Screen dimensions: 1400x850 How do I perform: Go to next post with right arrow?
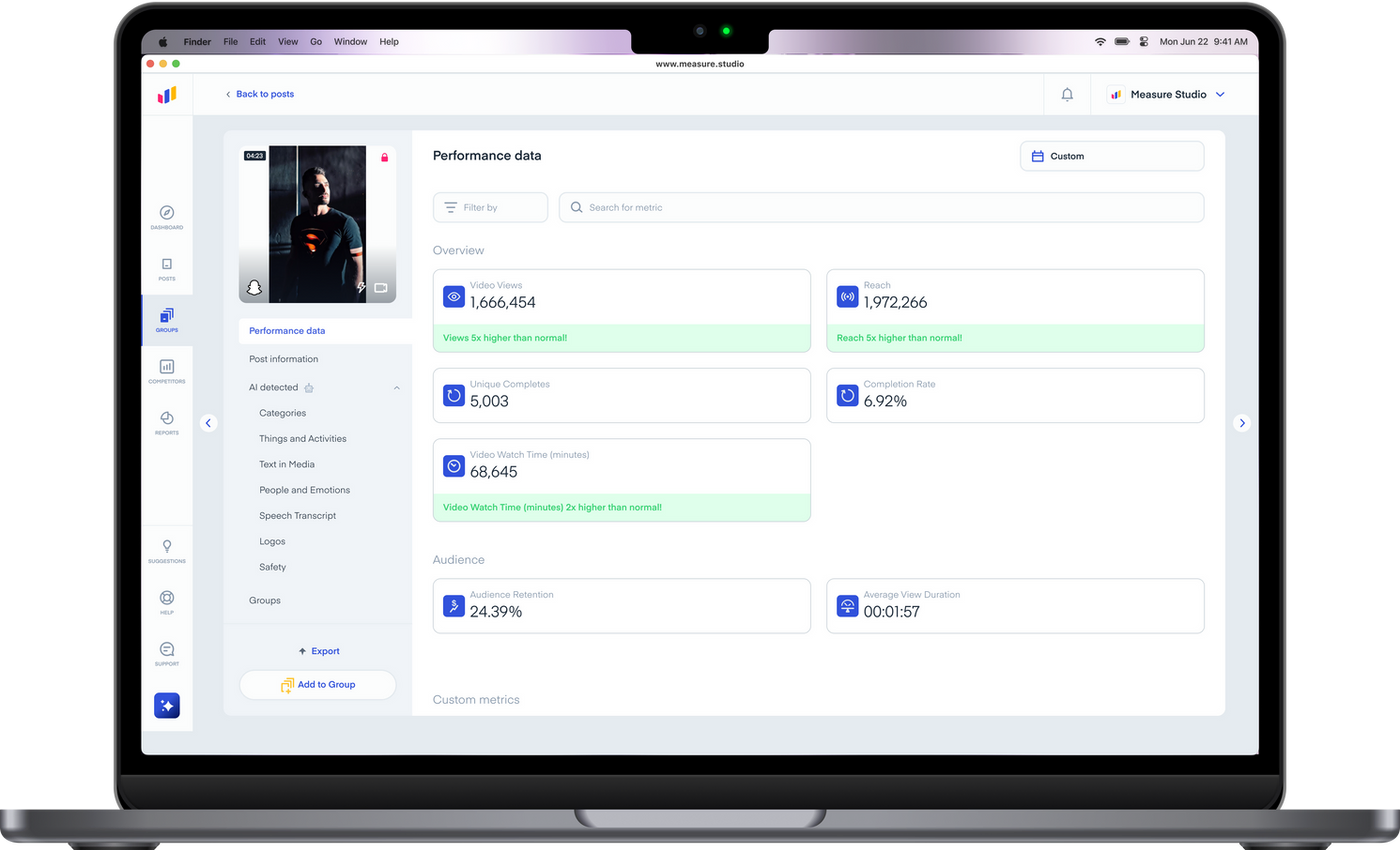point(1242,423)
